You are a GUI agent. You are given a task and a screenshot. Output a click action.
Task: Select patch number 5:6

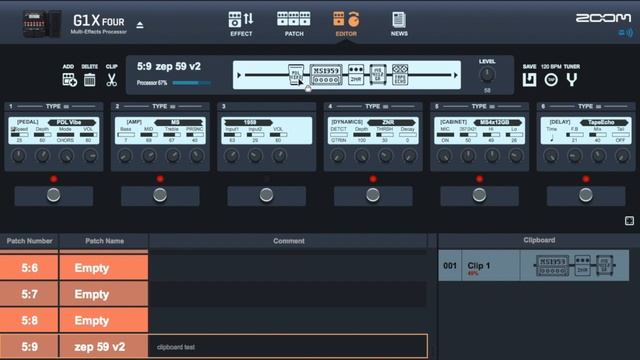29,268
